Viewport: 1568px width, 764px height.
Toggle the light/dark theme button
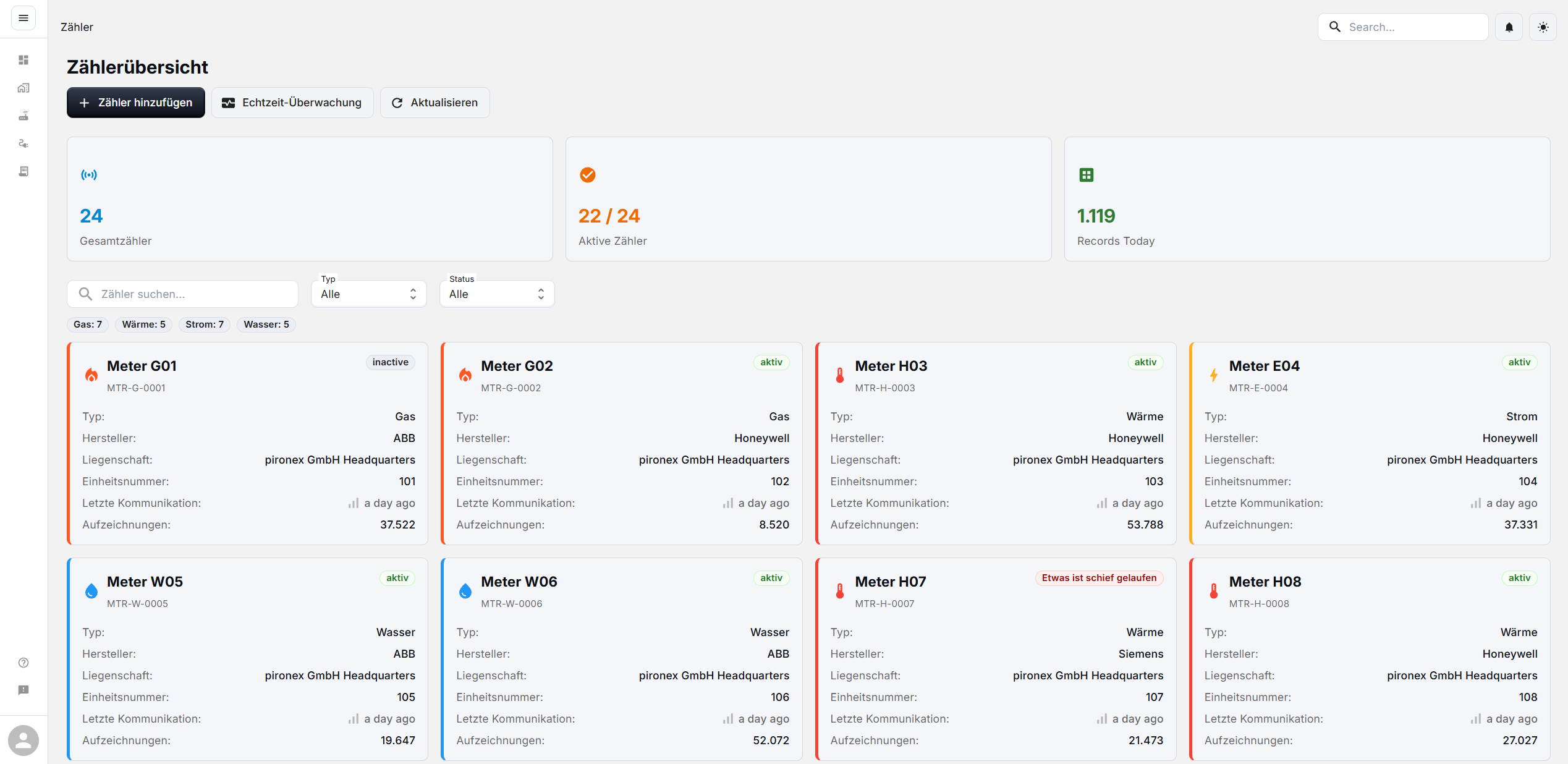1543,27
